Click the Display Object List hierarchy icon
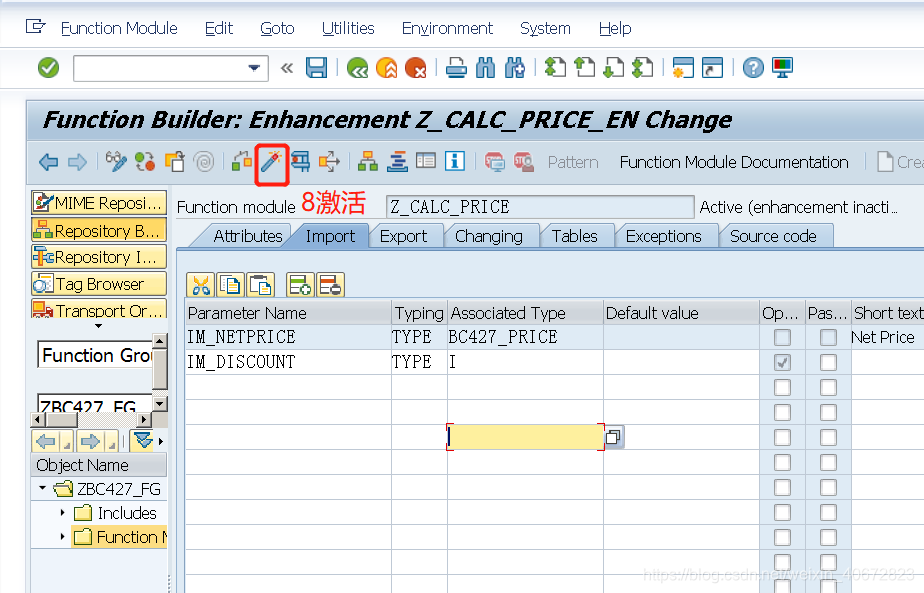 (x=368, y=162)
